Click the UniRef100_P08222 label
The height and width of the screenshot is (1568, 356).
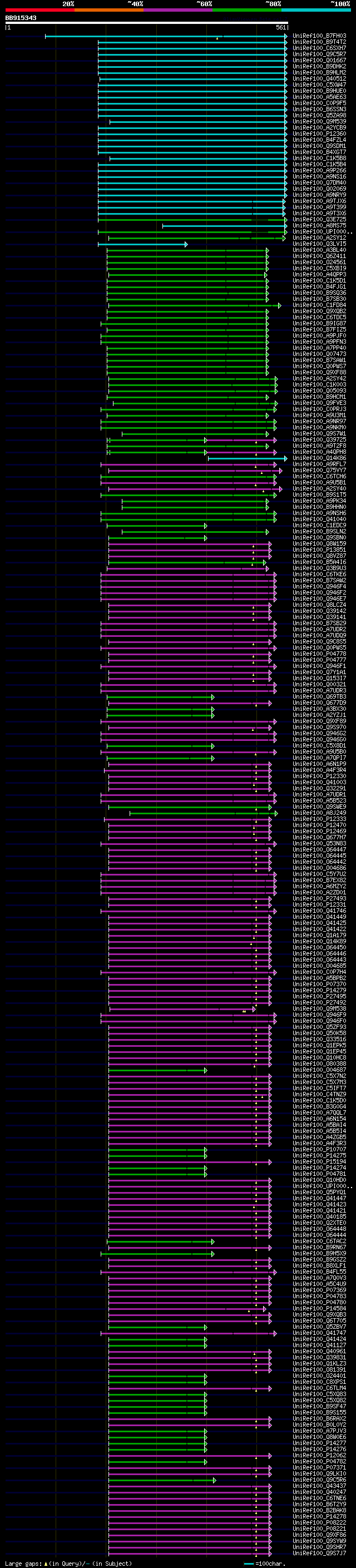(x=319, y=1523)
